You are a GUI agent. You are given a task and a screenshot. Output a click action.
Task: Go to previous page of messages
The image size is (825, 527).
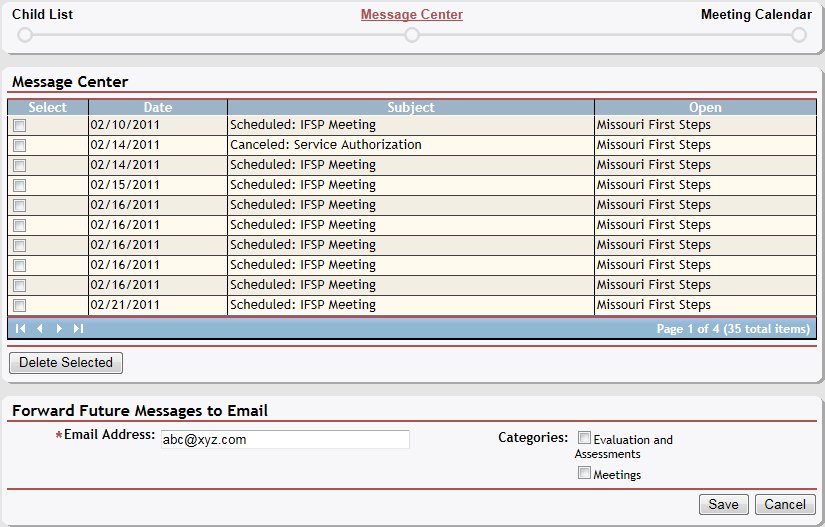pos(40,328)
